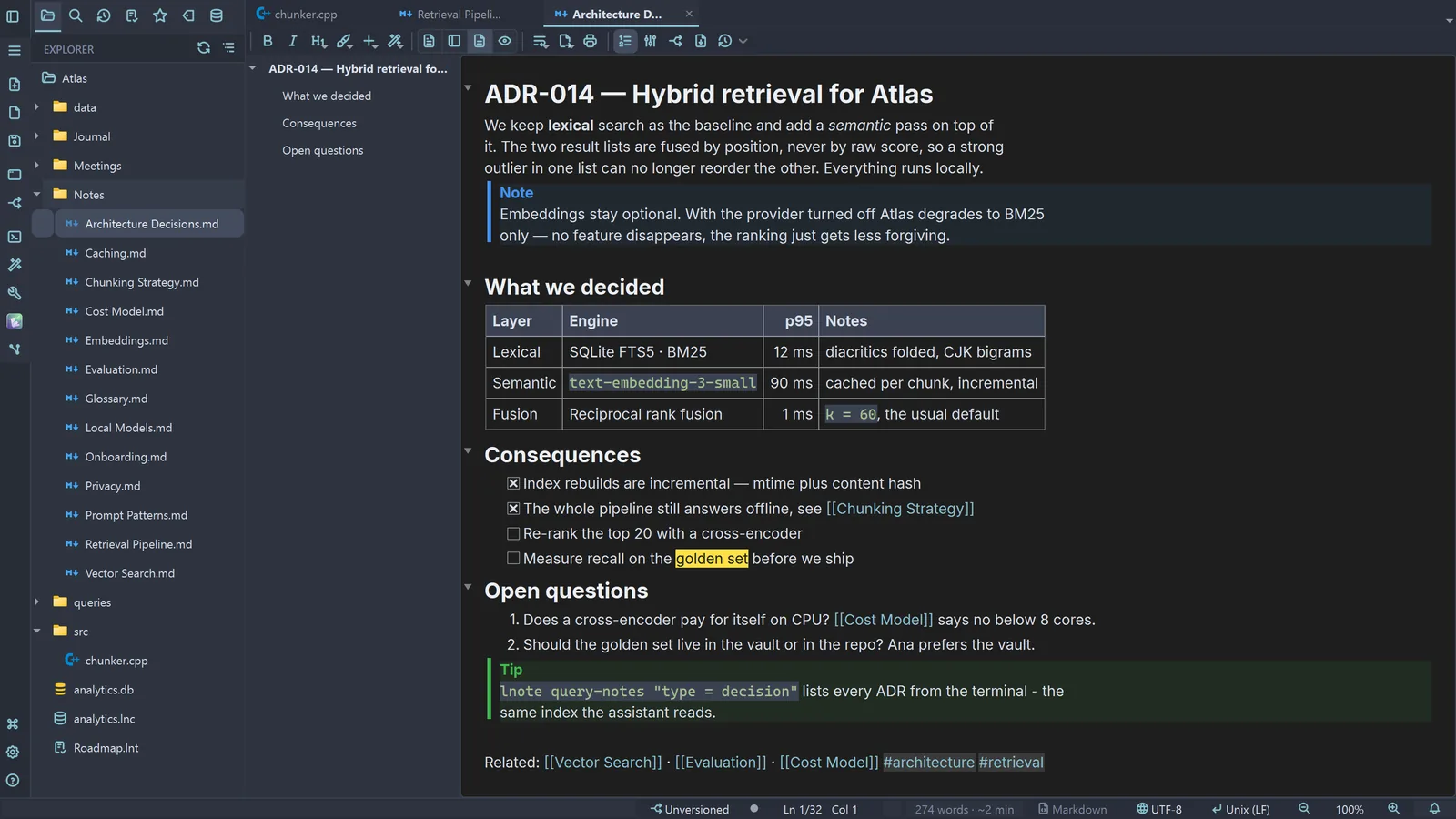Click the print icon in toolbar
This screenshot has width=1456, height=819.
pos(590,41)
